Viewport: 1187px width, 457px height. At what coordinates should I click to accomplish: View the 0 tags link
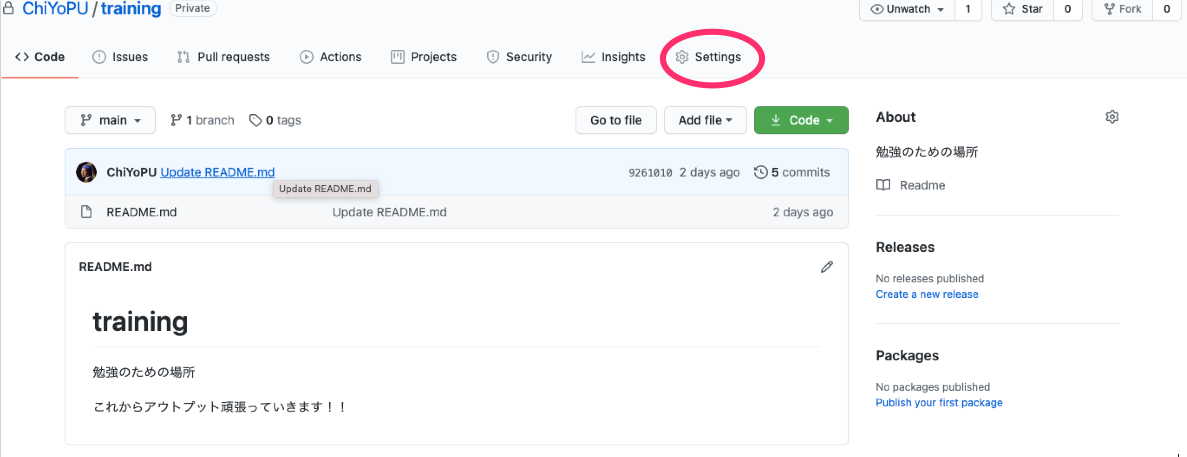click(276, 120)
